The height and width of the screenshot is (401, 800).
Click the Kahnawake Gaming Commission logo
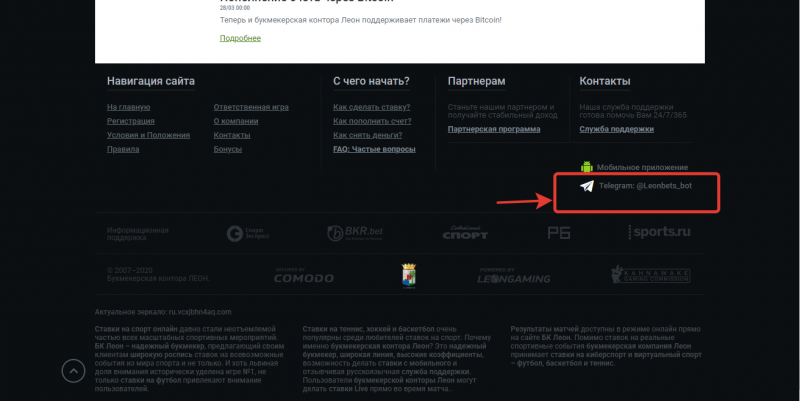[x=651, y=274]
